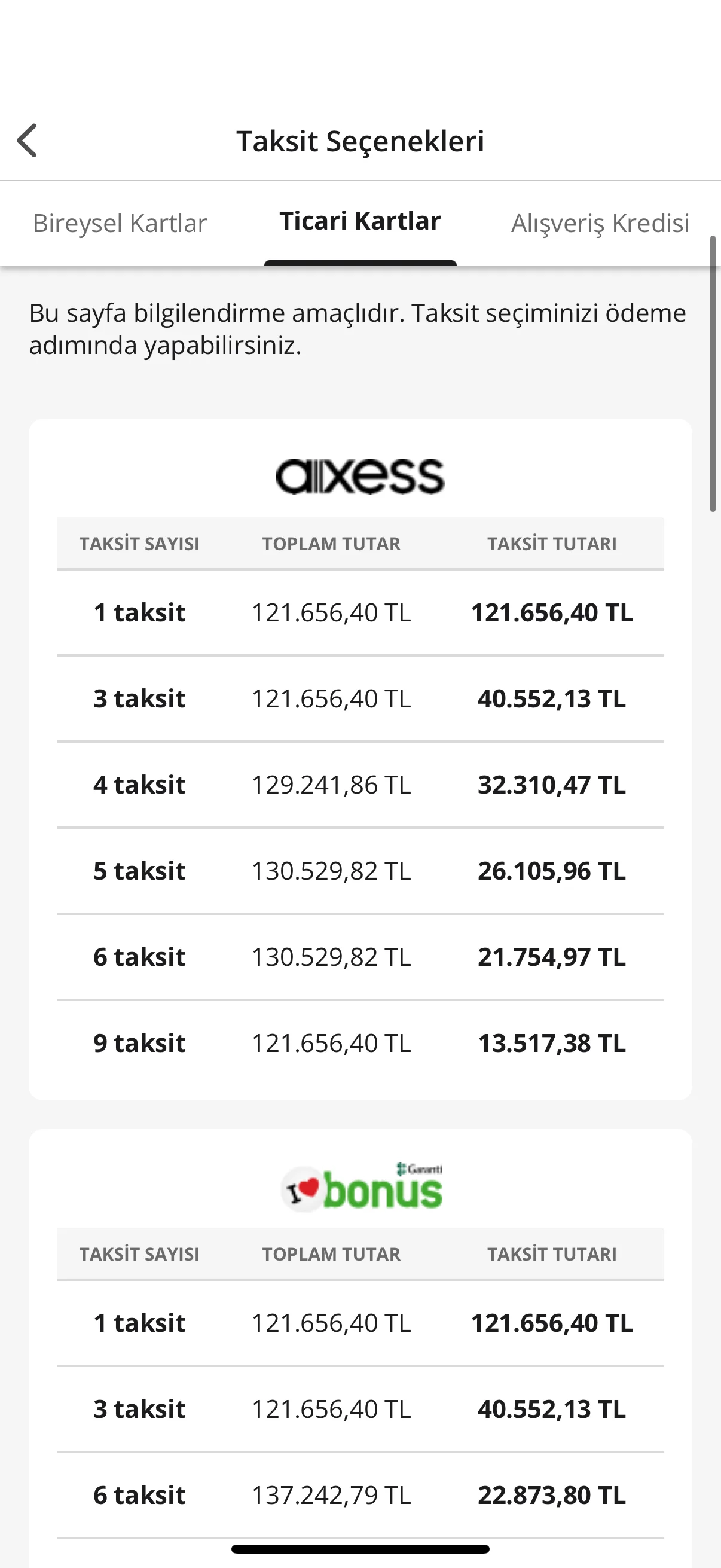Open the Alışveriş Kredisi tab

(600, 224)
